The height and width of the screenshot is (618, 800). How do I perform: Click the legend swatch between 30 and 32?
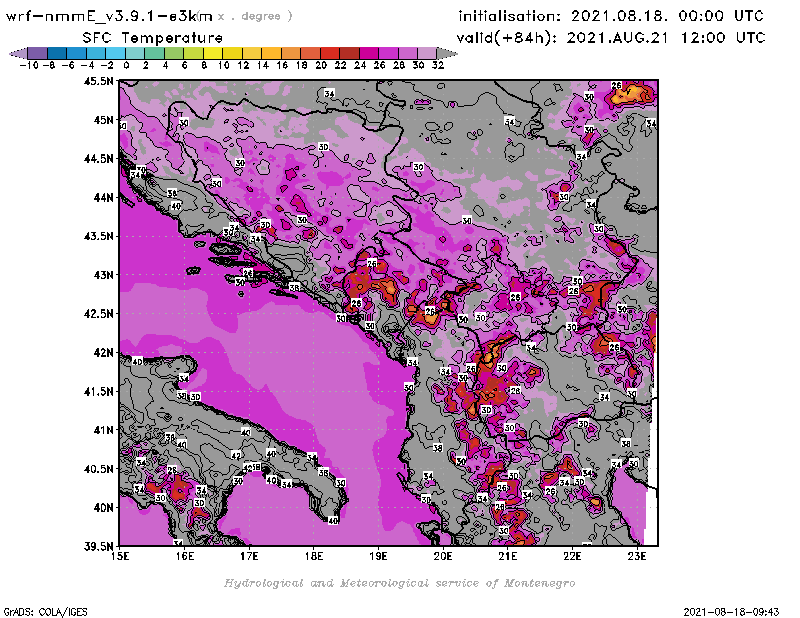click(427, 53)
